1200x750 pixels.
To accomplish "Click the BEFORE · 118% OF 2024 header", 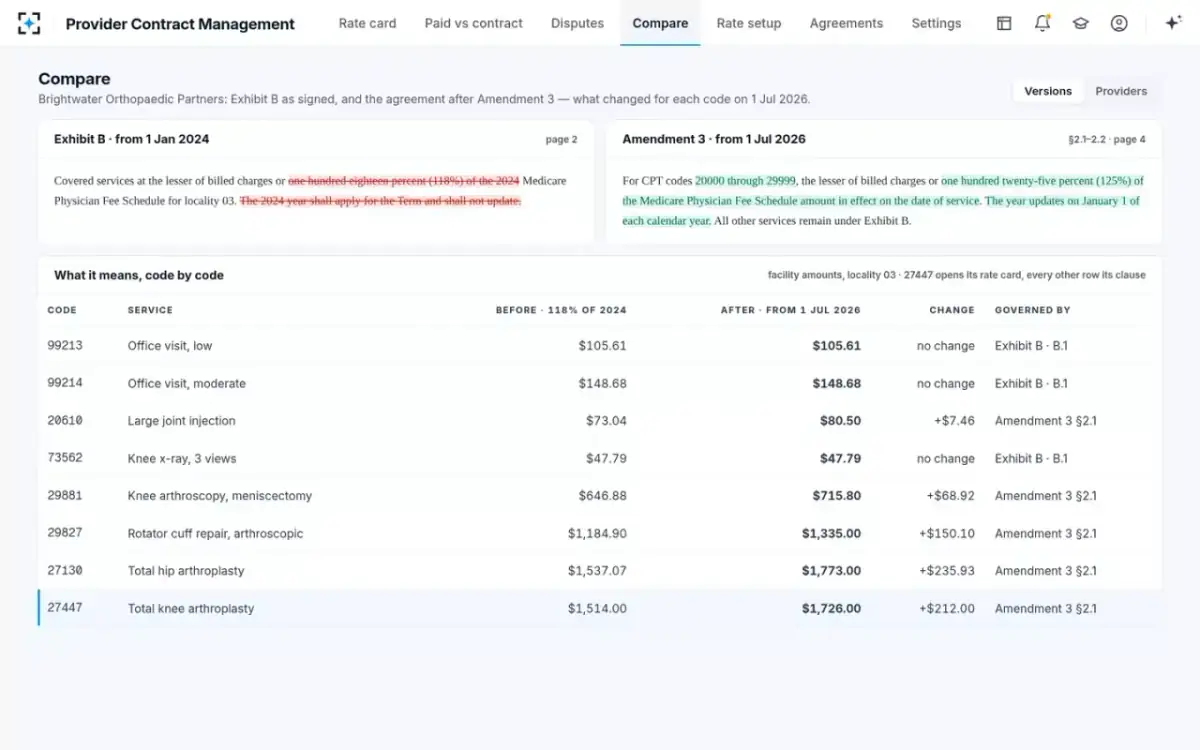I will click(561, 310).
